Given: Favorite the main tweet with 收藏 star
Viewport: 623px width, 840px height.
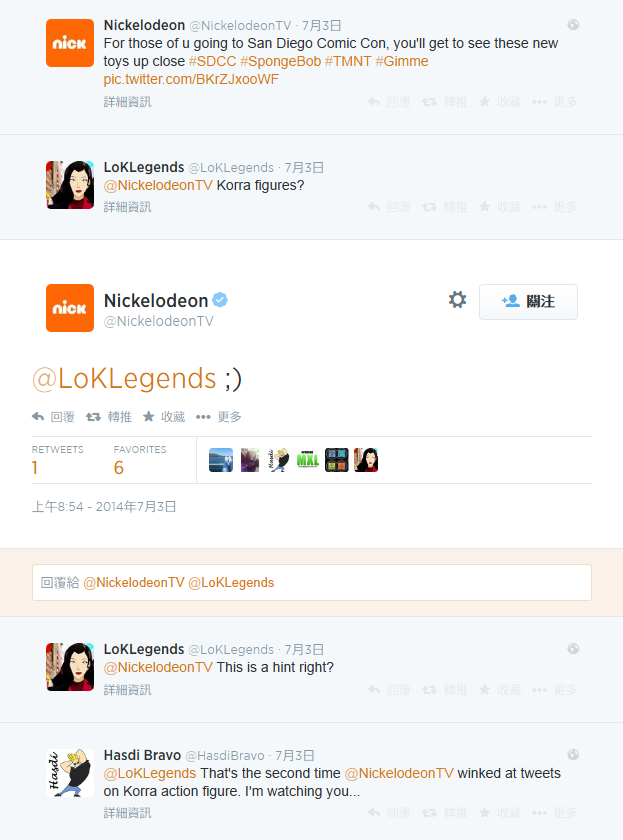Looking at the screenshot, I should point(164,417).
